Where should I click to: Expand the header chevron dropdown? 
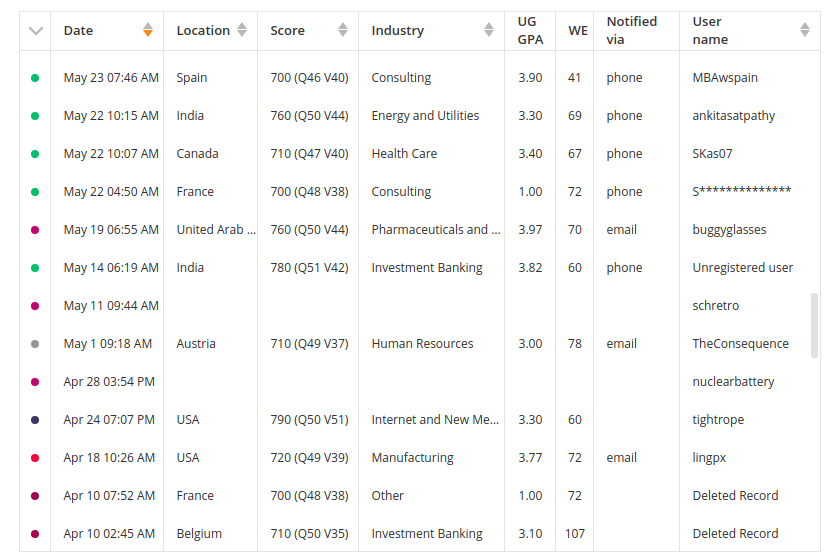pyautogui.click(x=36, y=31)
